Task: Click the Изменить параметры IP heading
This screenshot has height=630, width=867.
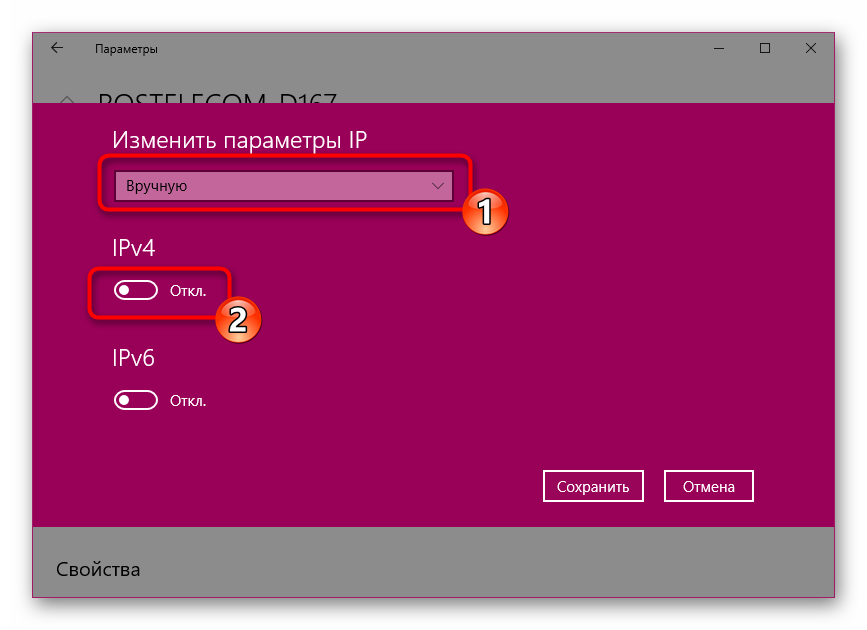Action: [239, 140]
